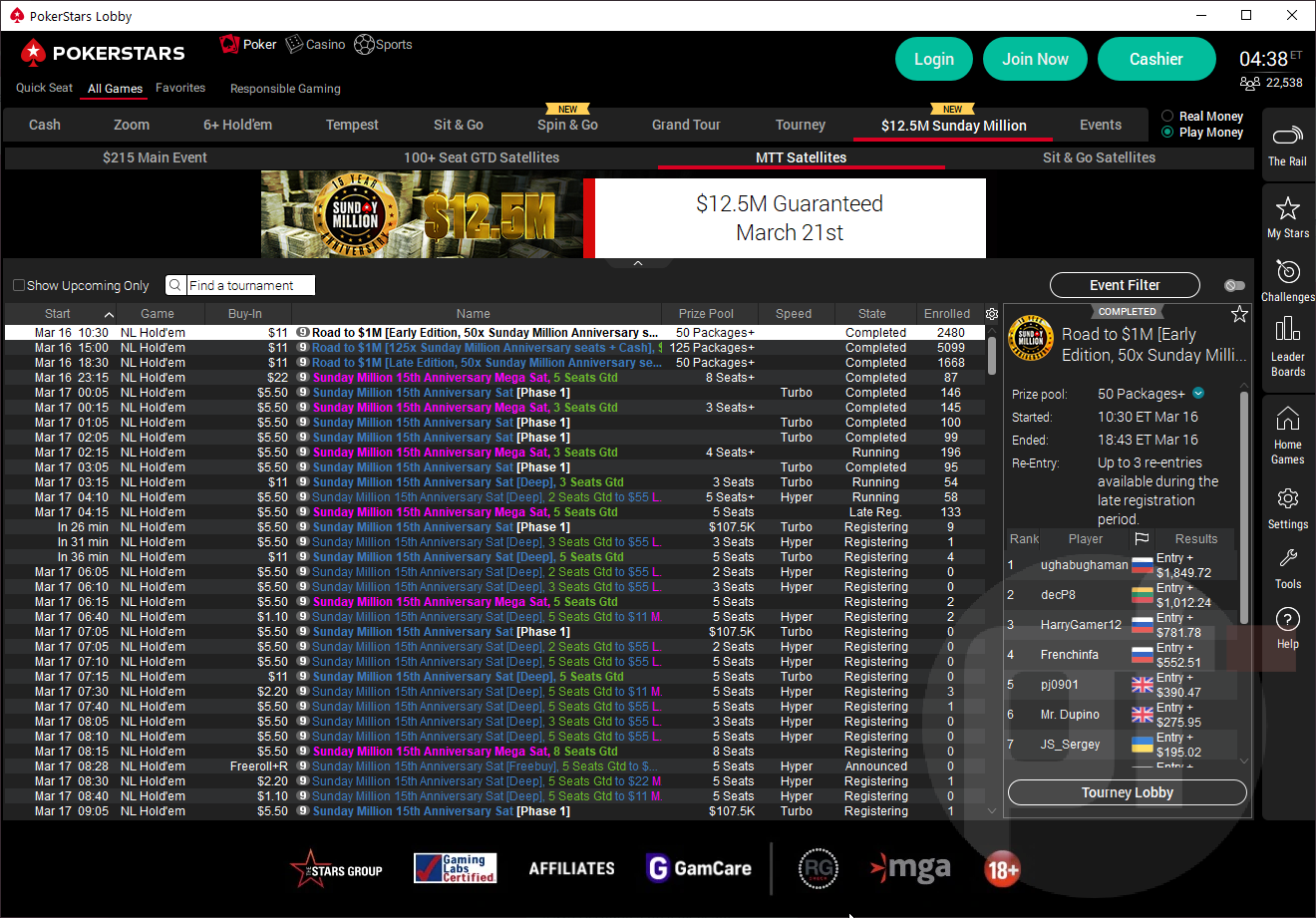Screen dimensions: 1316x918
Task: Focus the Find a tournament field
Action: pos(249,285)
